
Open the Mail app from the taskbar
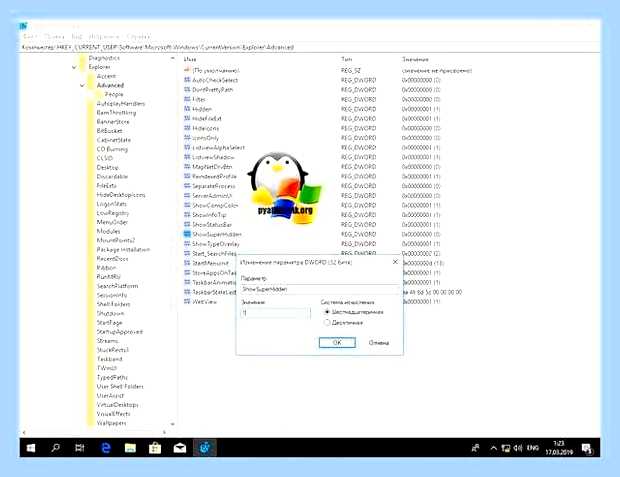tap(180, 448)
